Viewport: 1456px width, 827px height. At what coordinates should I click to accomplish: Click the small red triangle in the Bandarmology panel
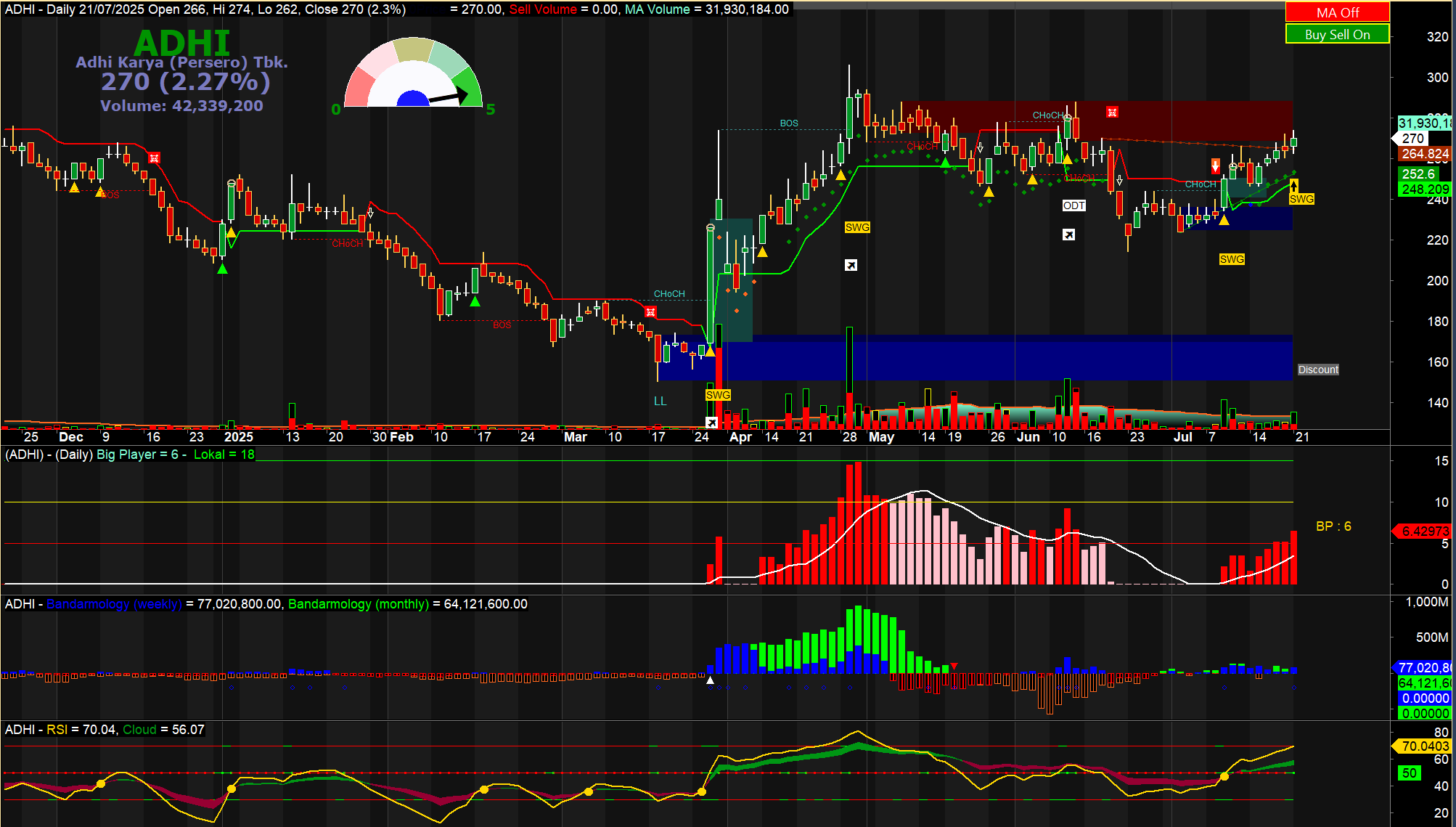pos(954,666)
